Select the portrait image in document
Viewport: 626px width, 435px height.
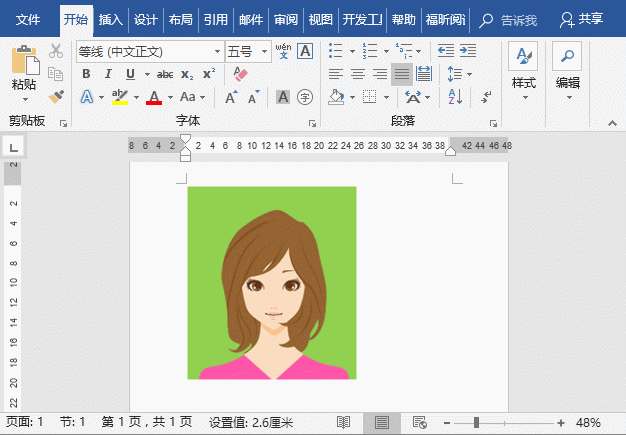coord(271,282)
